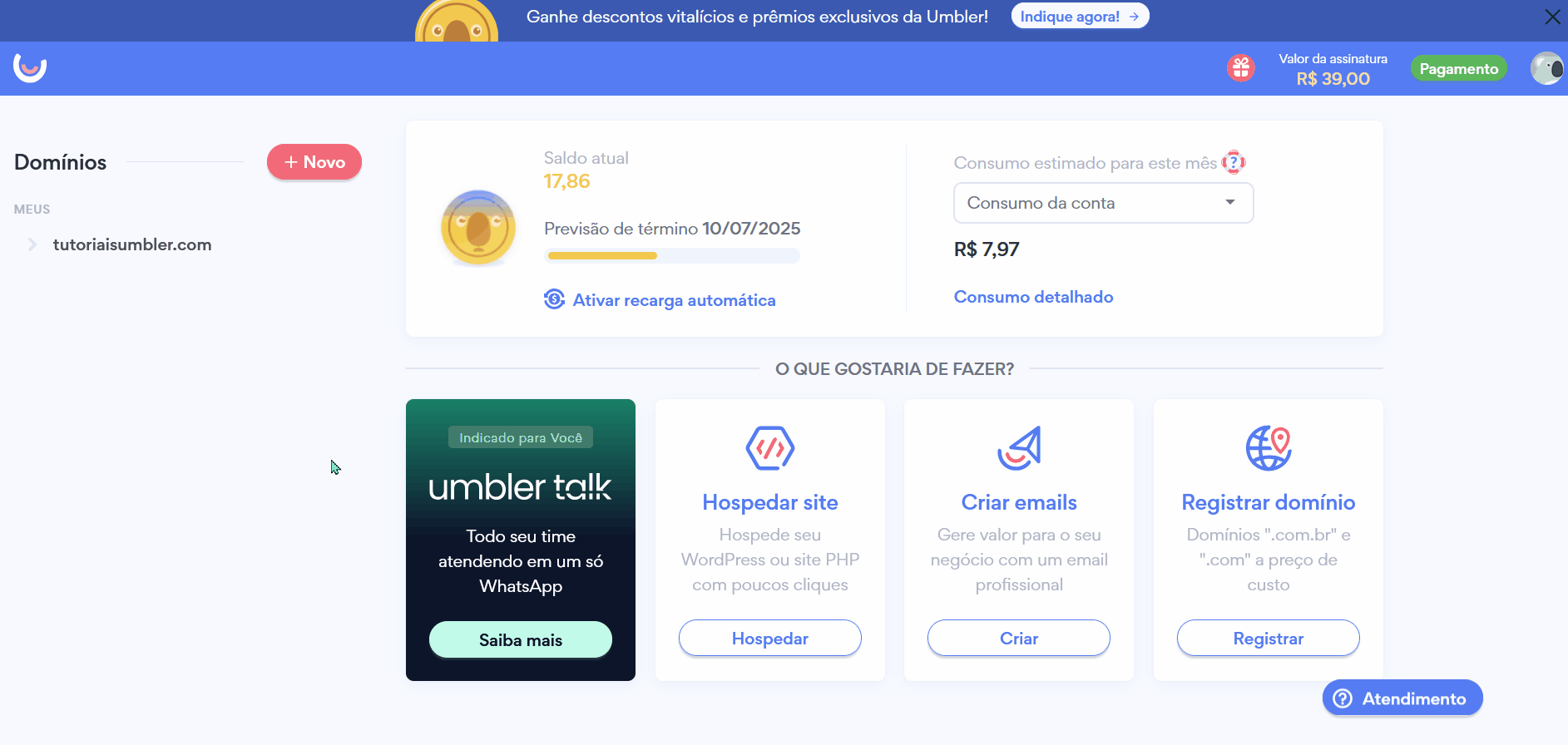Open the Consumo da conta dropdown

[x=1103, y=203]
